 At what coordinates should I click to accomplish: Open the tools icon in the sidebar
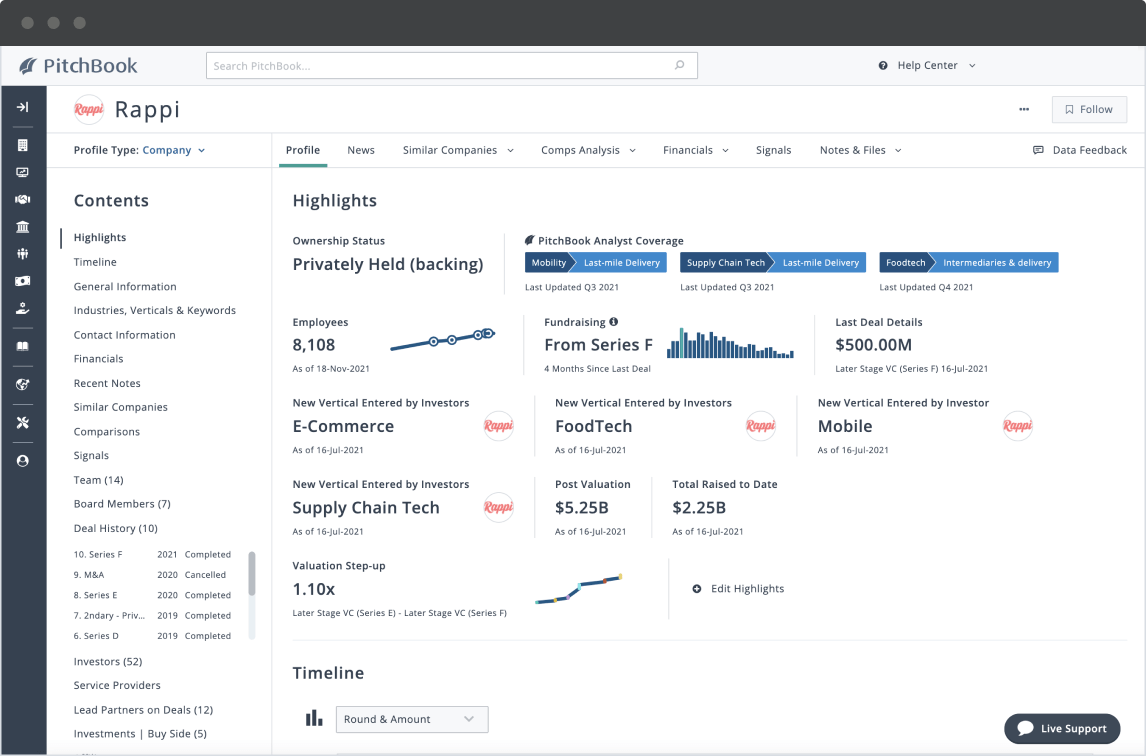(x=23, y=423)
